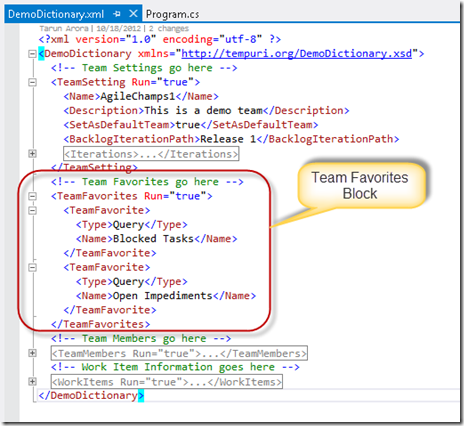Viewport: 464px width, 426px height.
Task: Collapse the first TeamFavorite (Blocked Tasks)
Action: click(32, 210)
